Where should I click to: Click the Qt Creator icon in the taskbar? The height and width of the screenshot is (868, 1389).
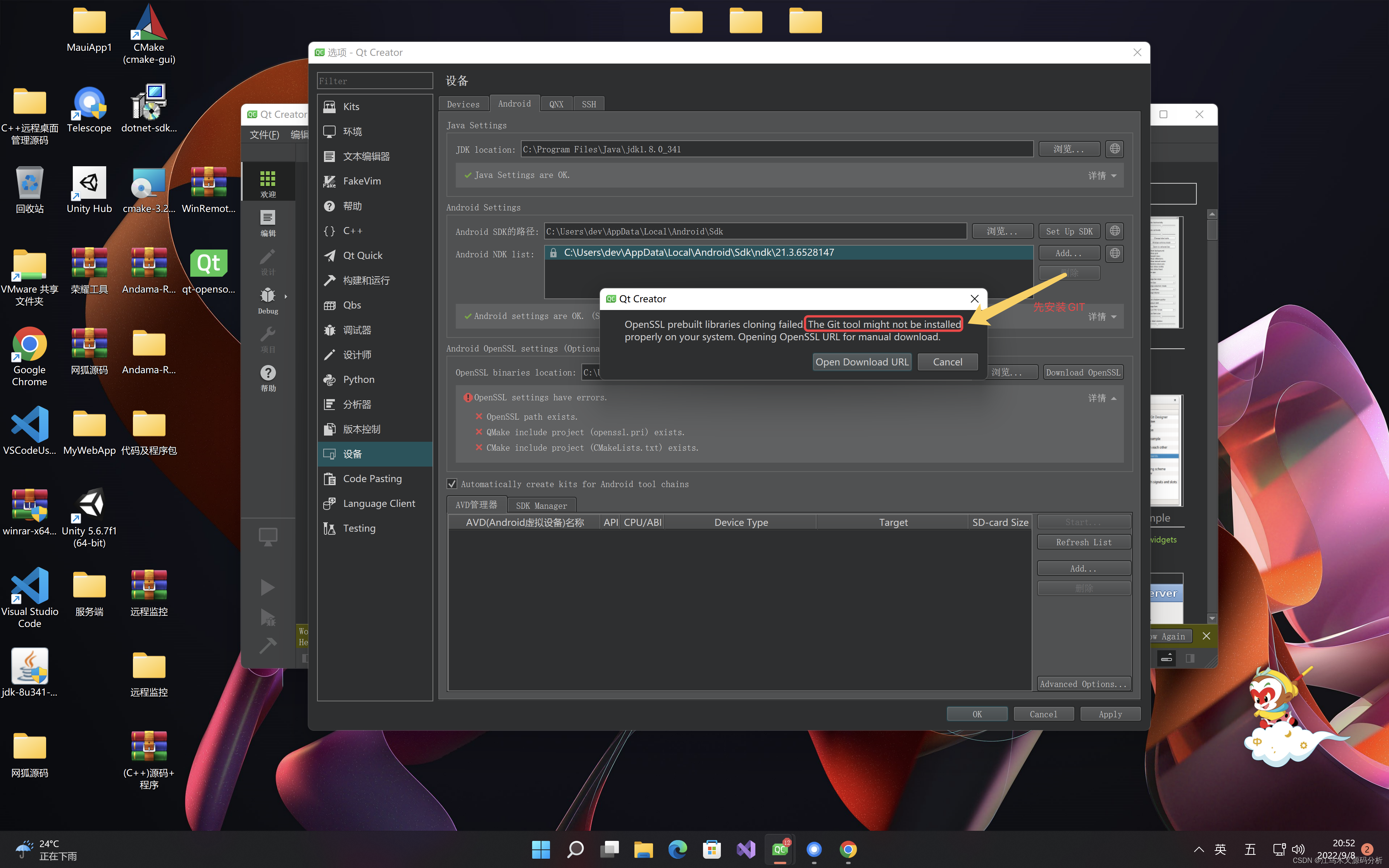coord(779,849)
